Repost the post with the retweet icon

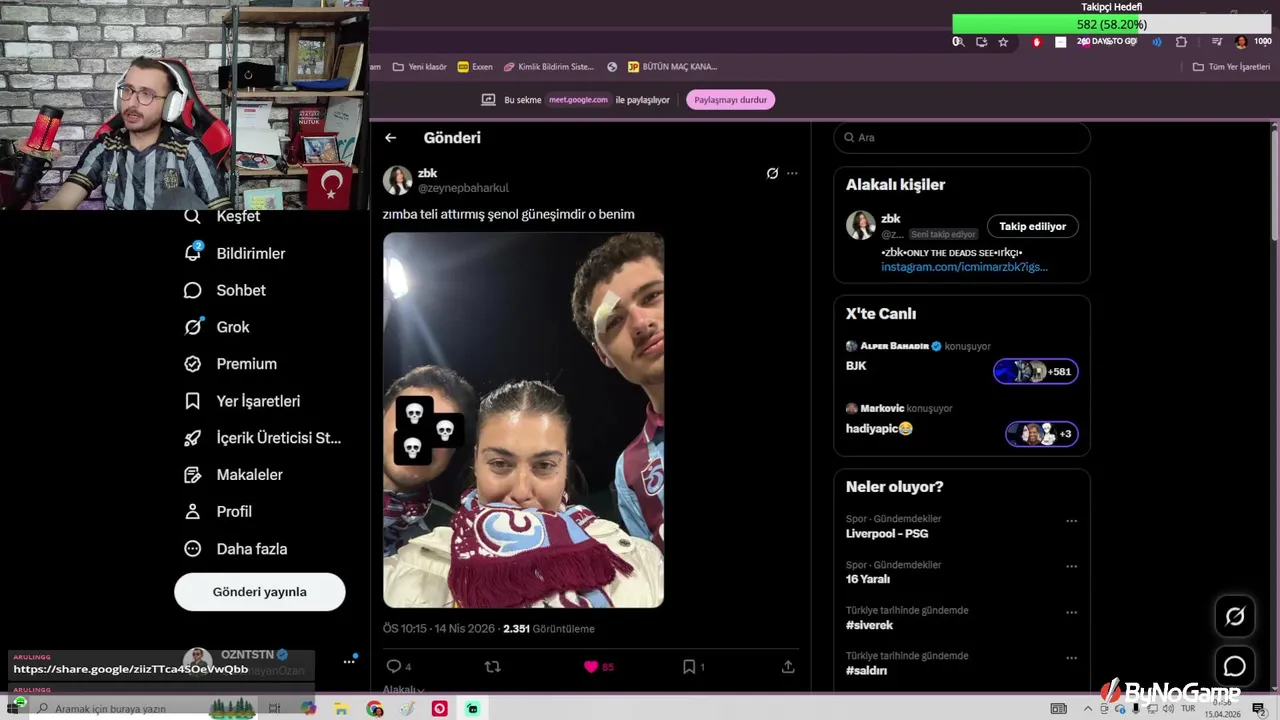(x=492, y=666)
